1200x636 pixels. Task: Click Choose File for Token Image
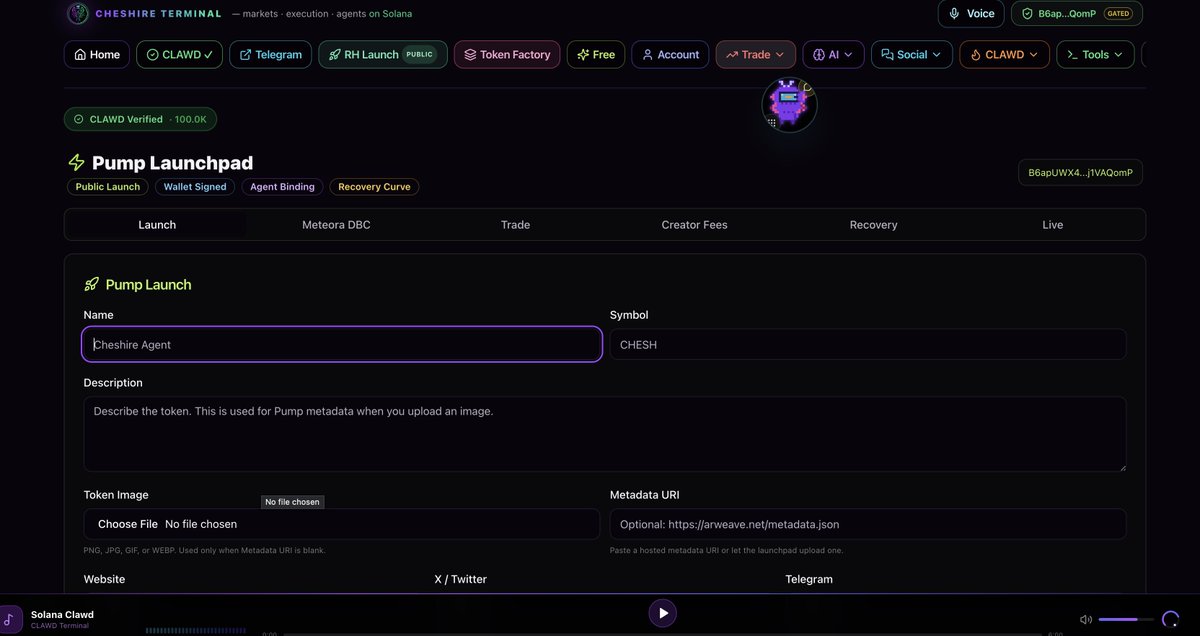point(127,524)
